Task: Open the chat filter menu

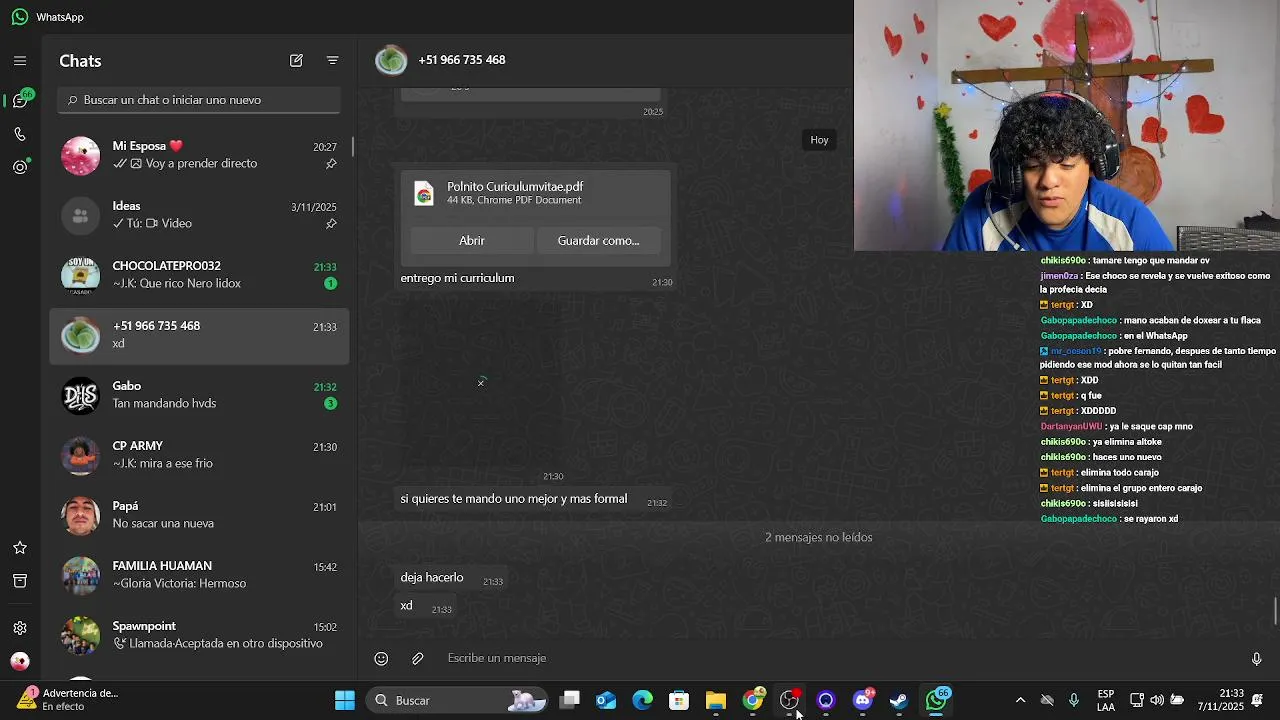Action: (333, 61)
